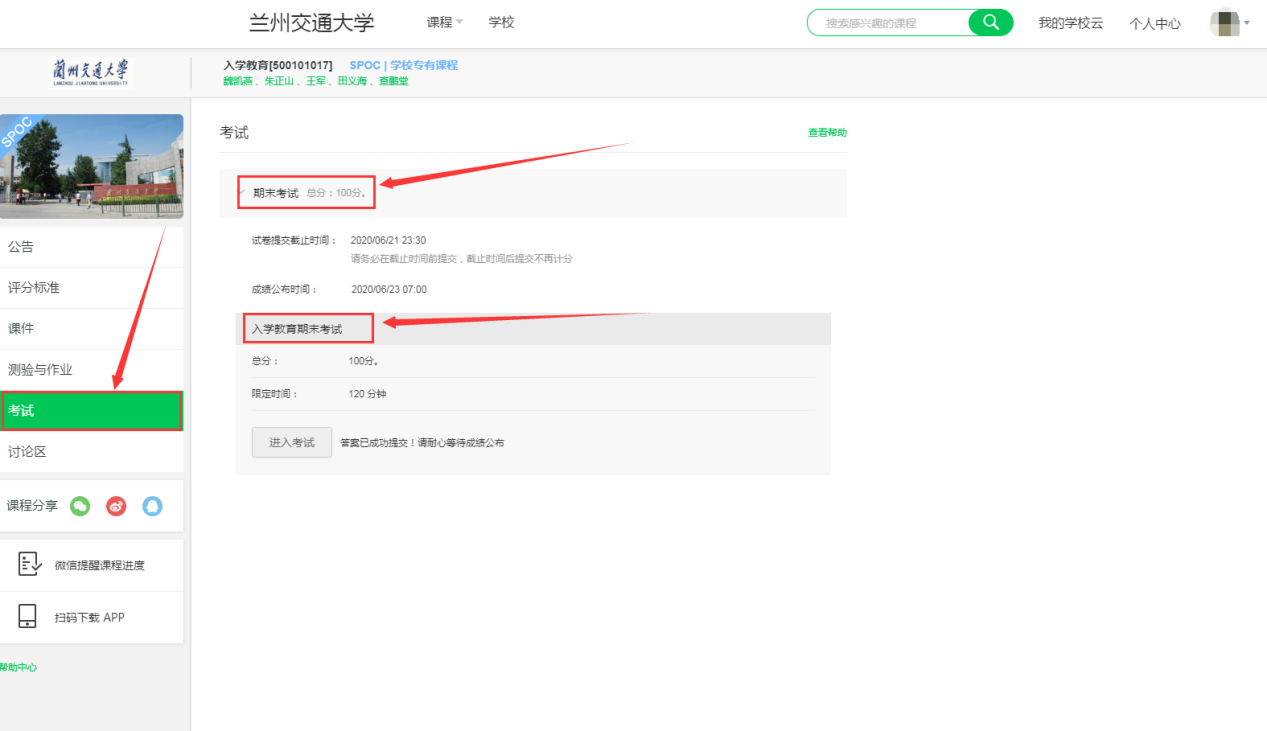This screenshot has width=1267, height=731.
Task: Click the green search magnifier button
Action: 990,22
